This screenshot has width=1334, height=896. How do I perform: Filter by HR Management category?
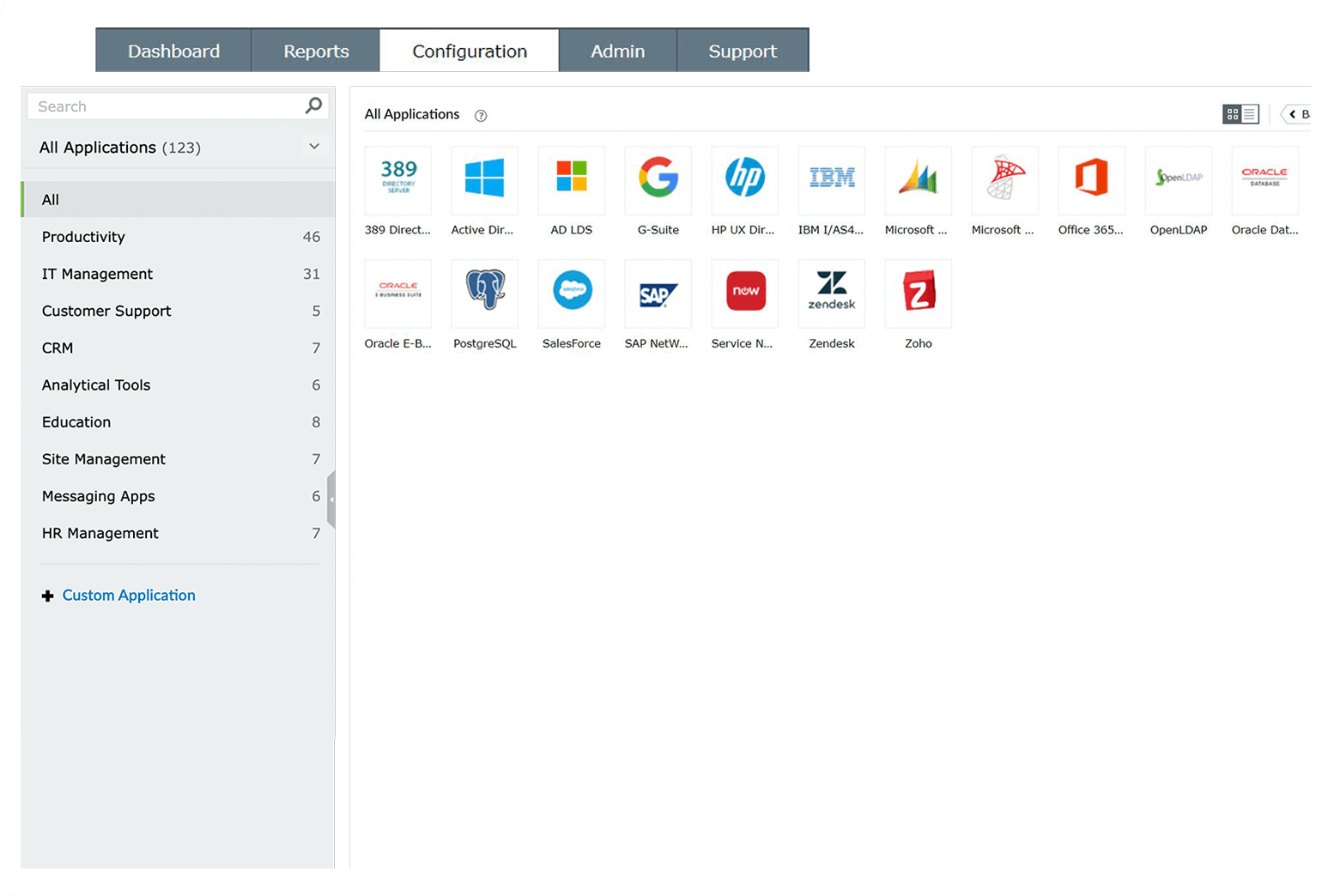(x=179, y=533)
